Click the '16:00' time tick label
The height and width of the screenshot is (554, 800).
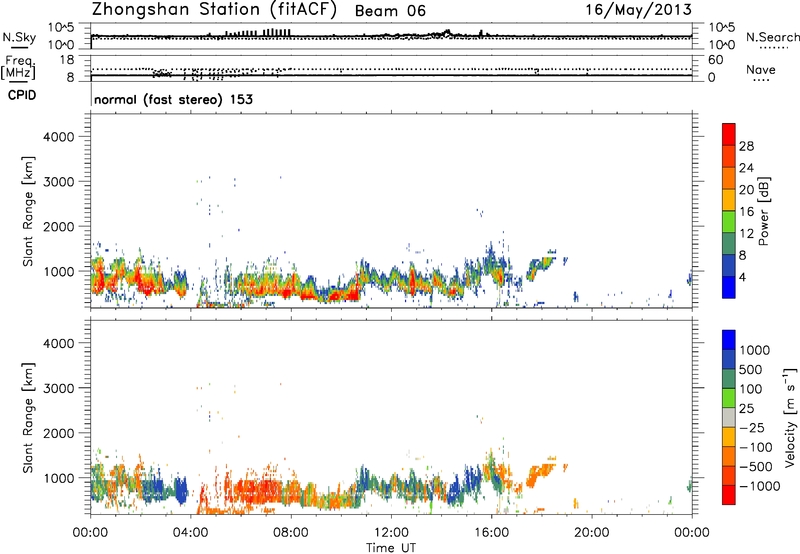[x=491, y=533]
